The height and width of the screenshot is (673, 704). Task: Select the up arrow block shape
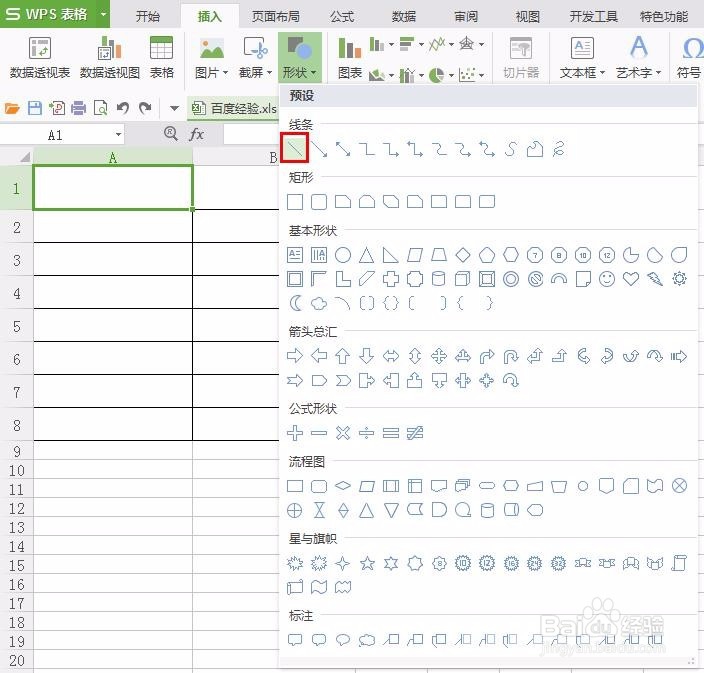point(343,356)
